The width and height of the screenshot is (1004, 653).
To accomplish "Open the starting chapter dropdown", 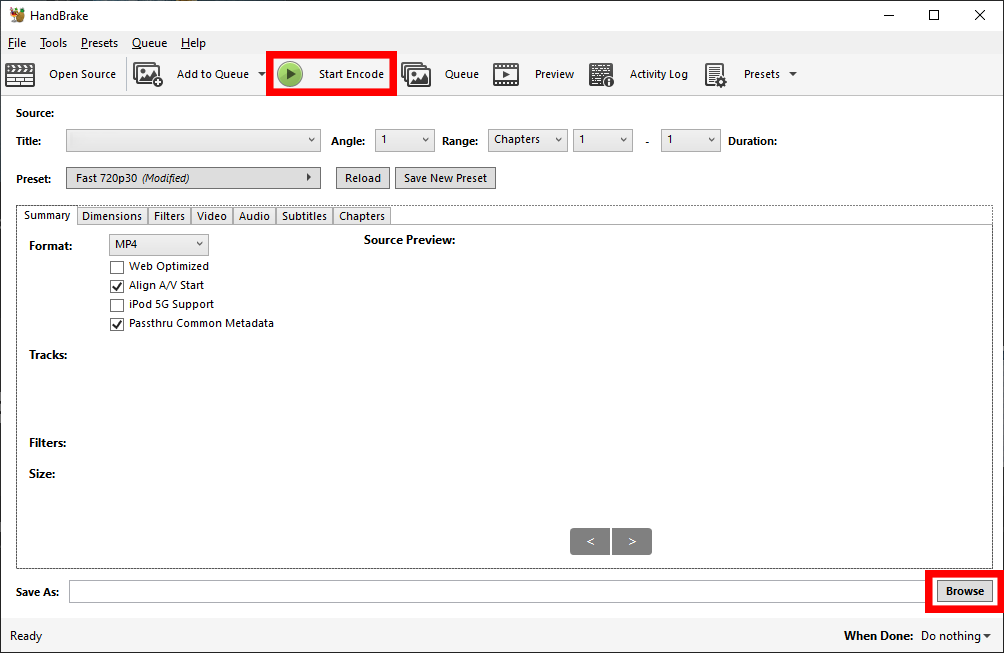I will (x=603, y=140).
